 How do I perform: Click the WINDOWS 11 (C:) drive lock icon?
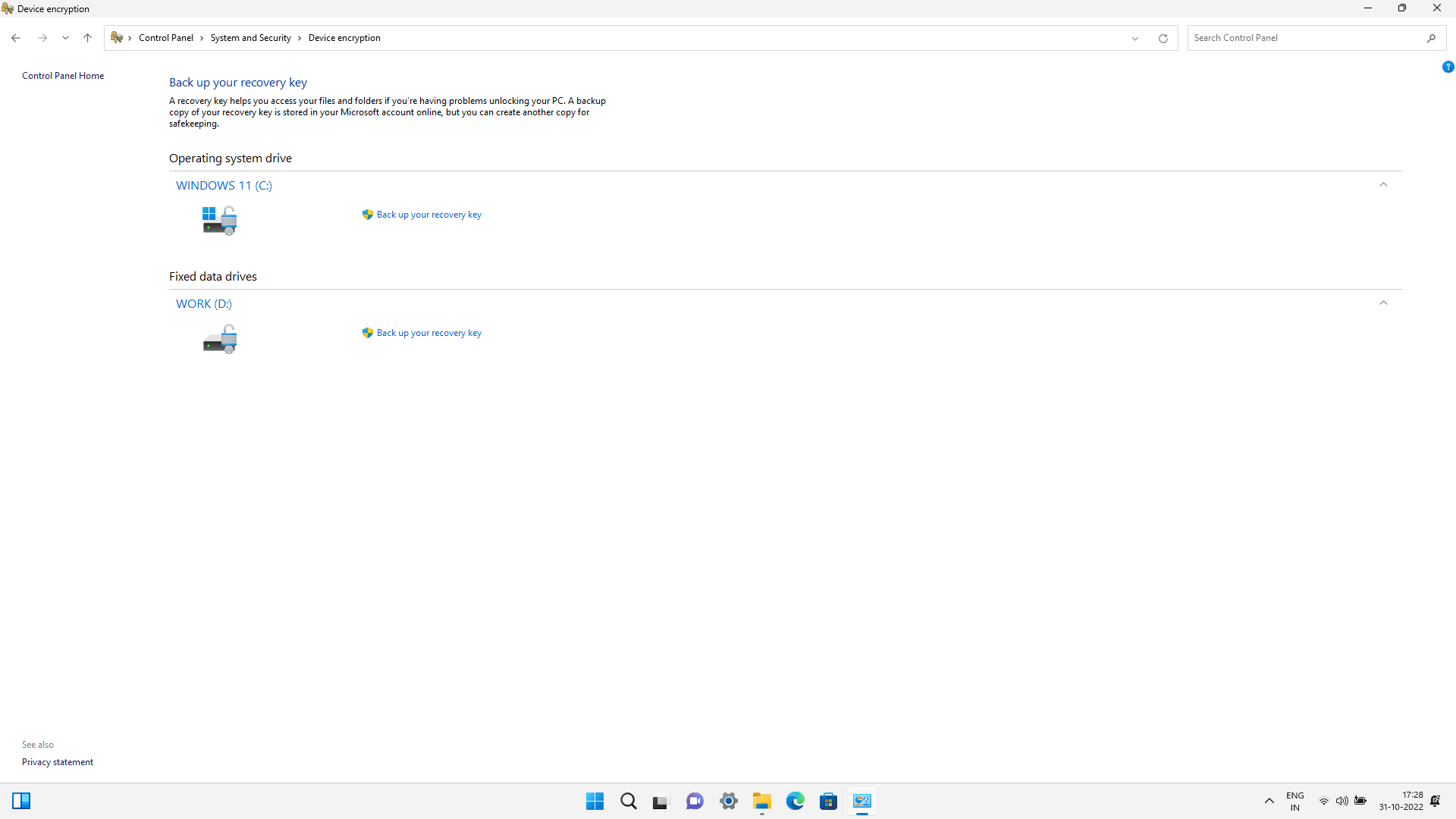(219, 221)
